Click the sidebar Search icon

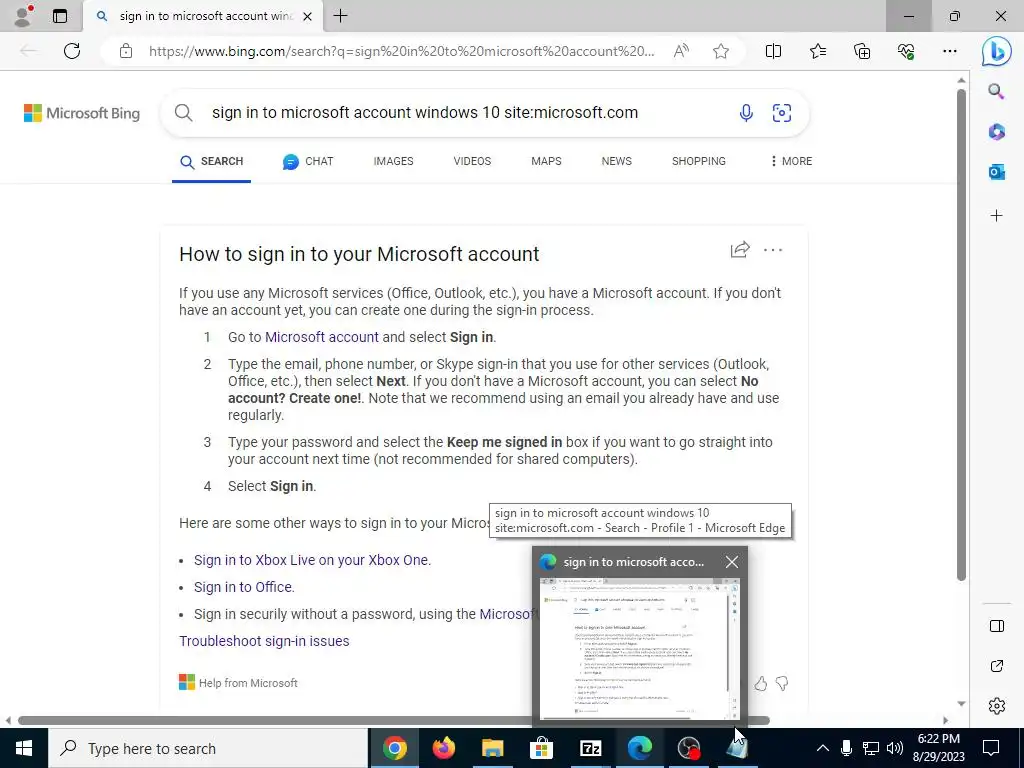(x=997, y=91)
